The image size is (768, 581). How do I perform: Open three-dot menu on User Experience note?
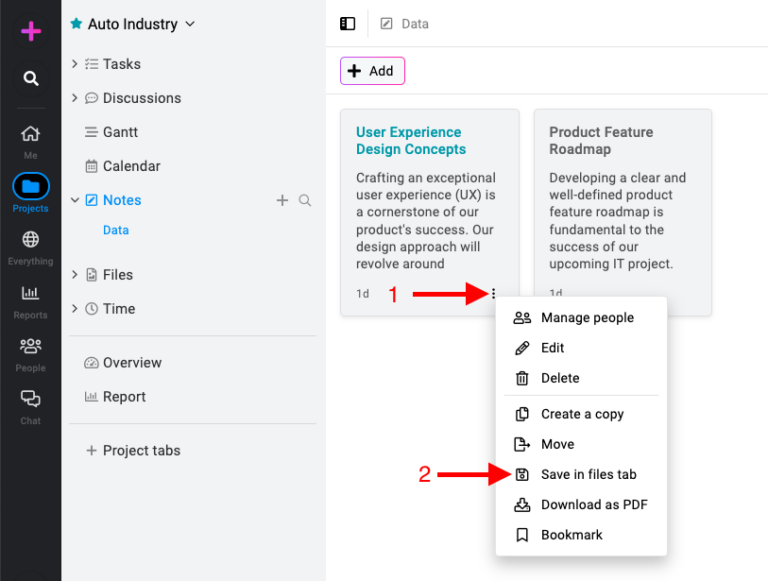494,293
